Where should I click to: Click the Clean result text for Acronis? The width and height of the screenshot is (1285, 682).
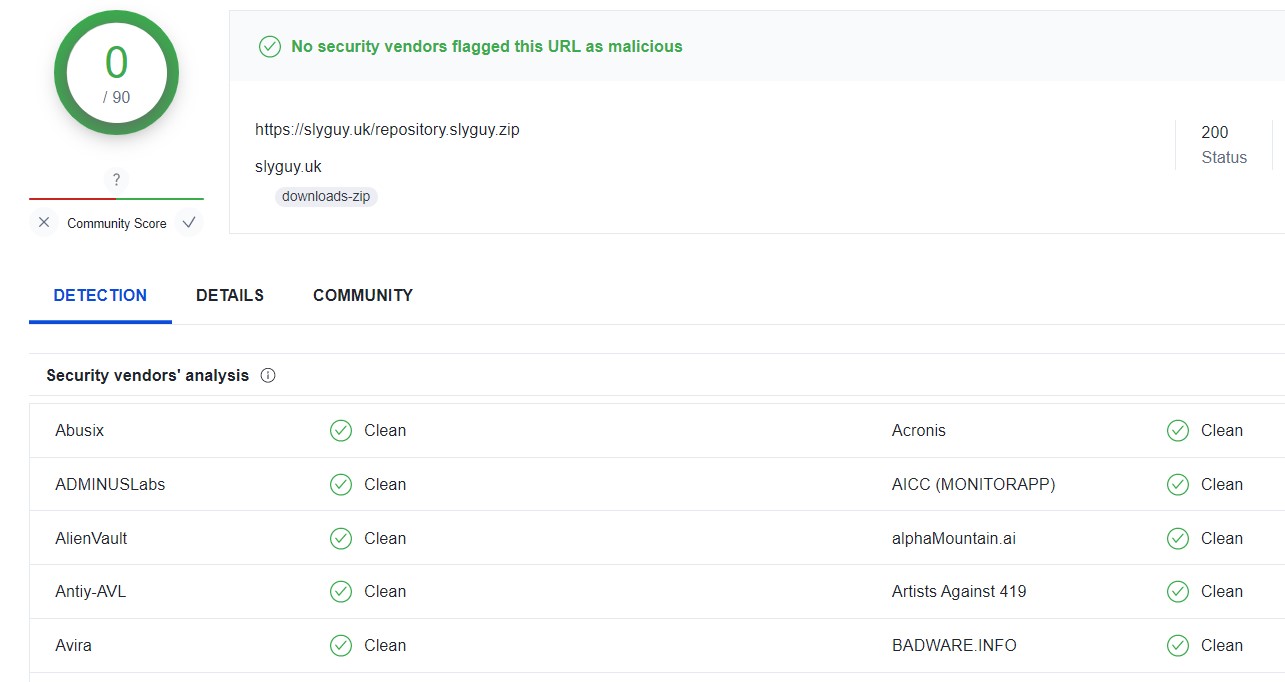(1222, 431)
